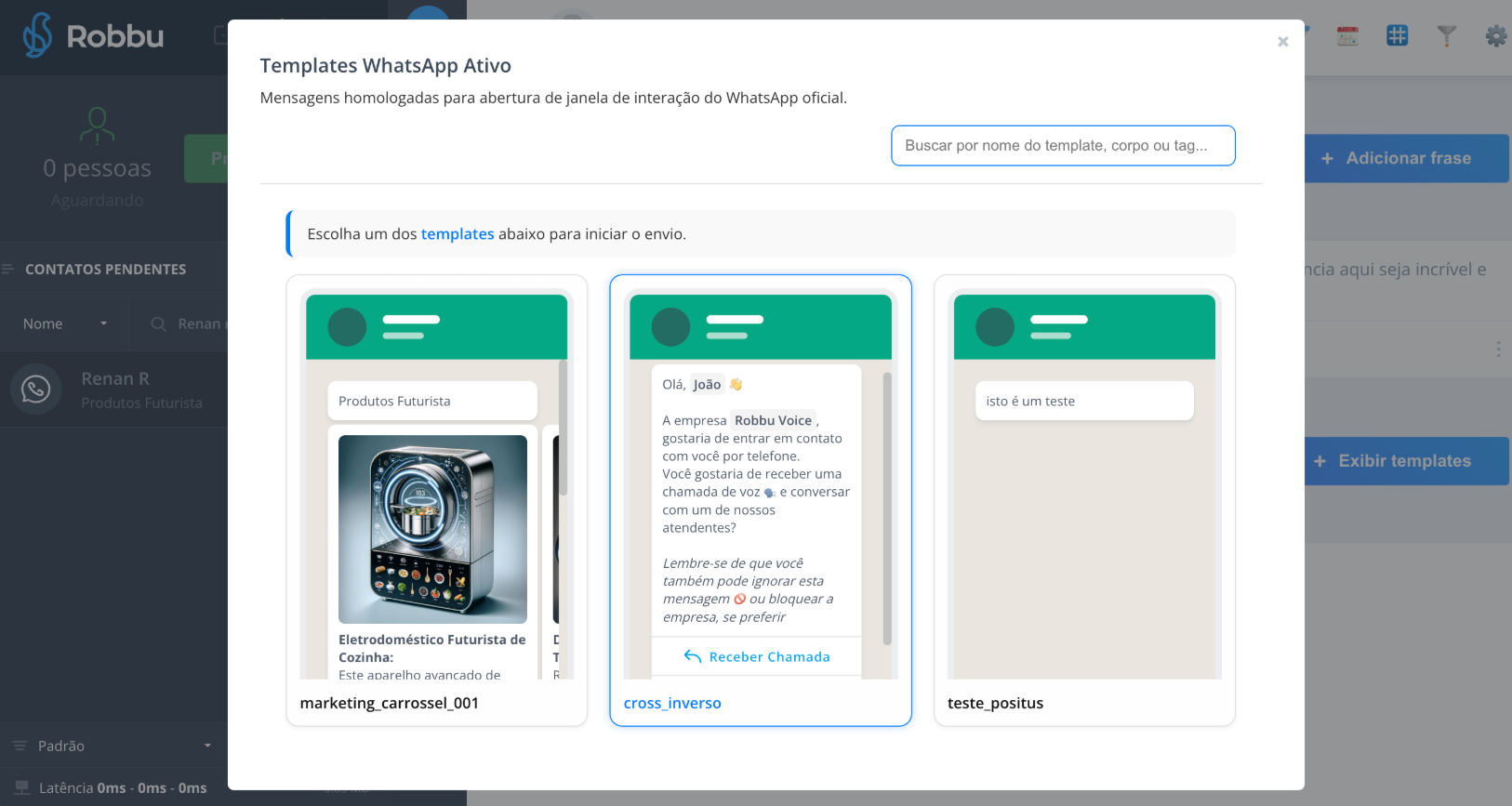The width and height of the screenshot is (1512, 806).
Task: Open the settings gear icon
Action: [1495, 36]
